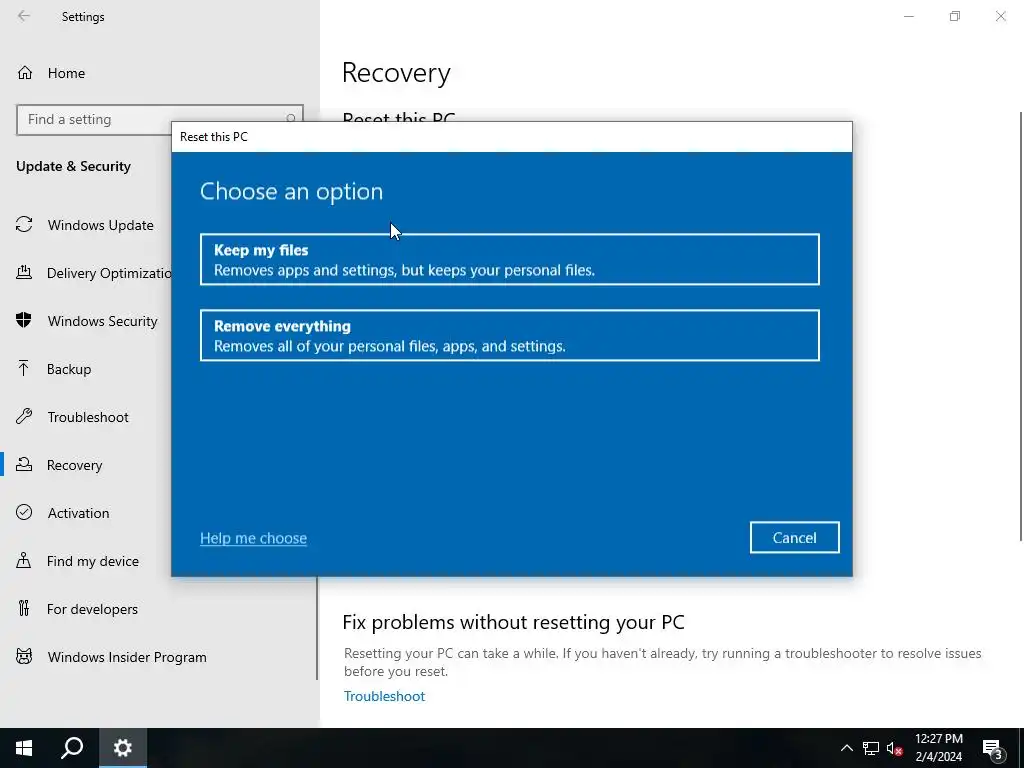Viewport: 1024px width, 768px height.
Task: Click the Activation checkmark icon
Action: coord(24,512)
